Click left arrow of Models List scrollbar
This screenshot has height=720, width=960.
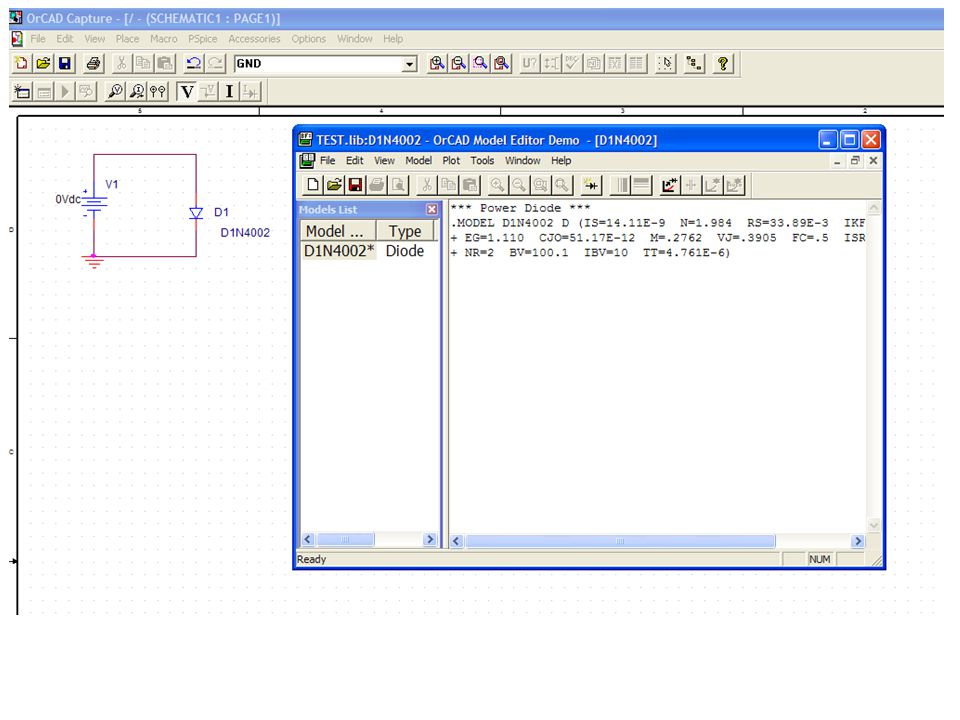(308, 539)
